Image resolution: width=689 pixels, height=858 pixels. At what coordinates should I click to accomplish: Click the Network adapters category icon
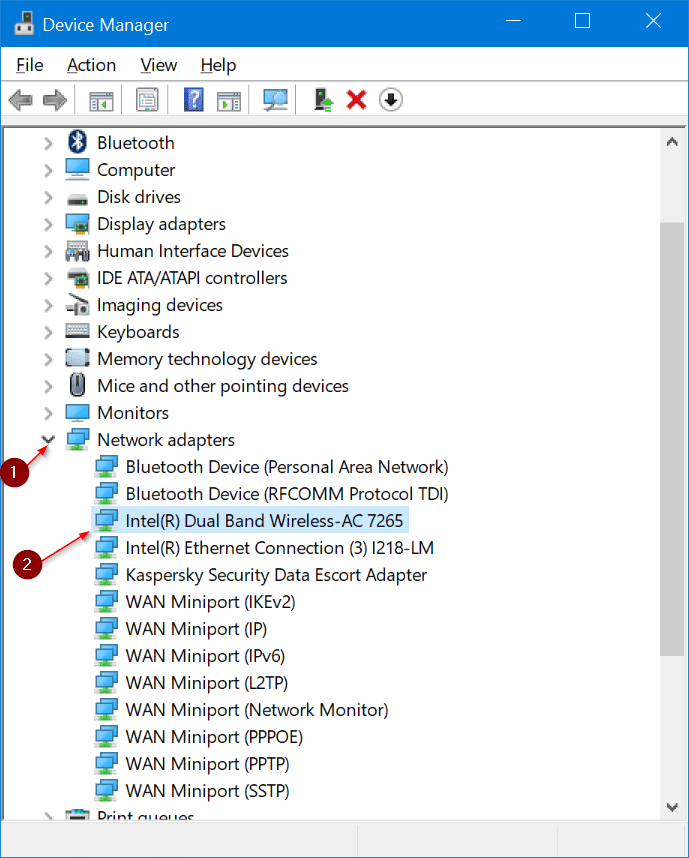pyautogui.click(x=77, y=440)
